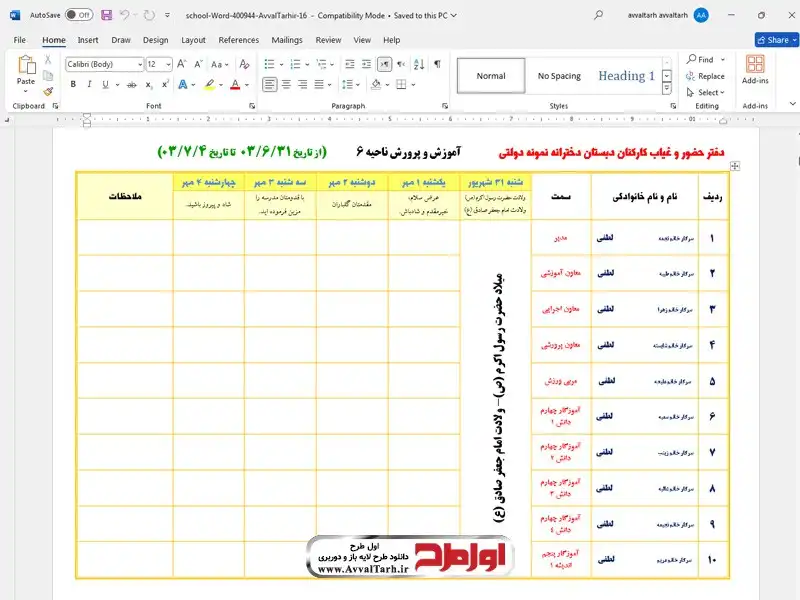The width and height of the screenshot is (800, 600).
Task: Open the Change Case Aa dropdown
Action: [220, 65]
